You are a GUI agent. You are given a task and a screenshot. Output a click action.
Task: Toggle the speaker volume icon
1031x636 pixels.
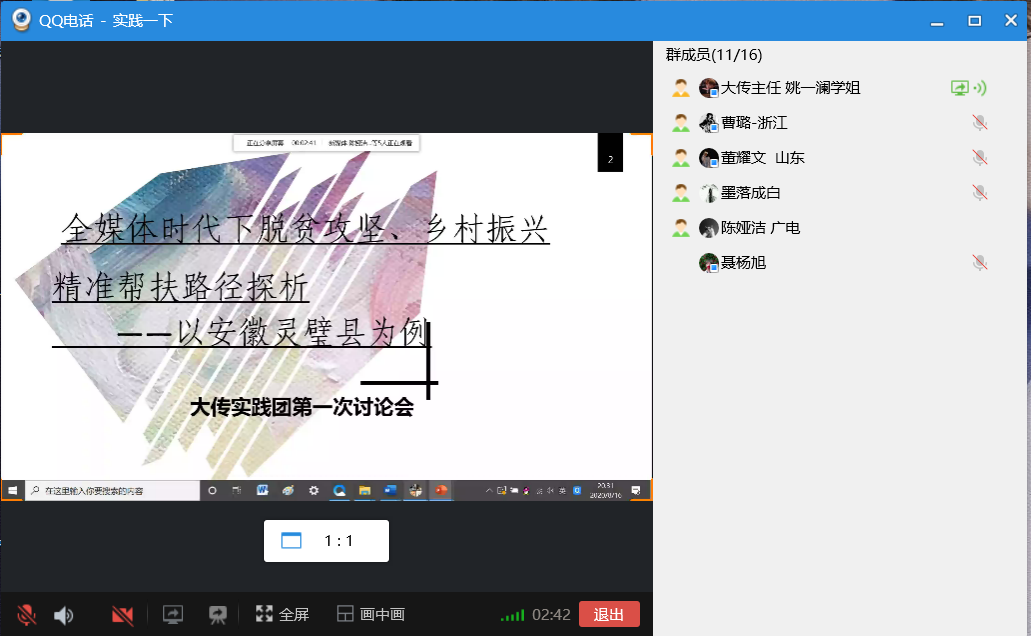(63, 615)
